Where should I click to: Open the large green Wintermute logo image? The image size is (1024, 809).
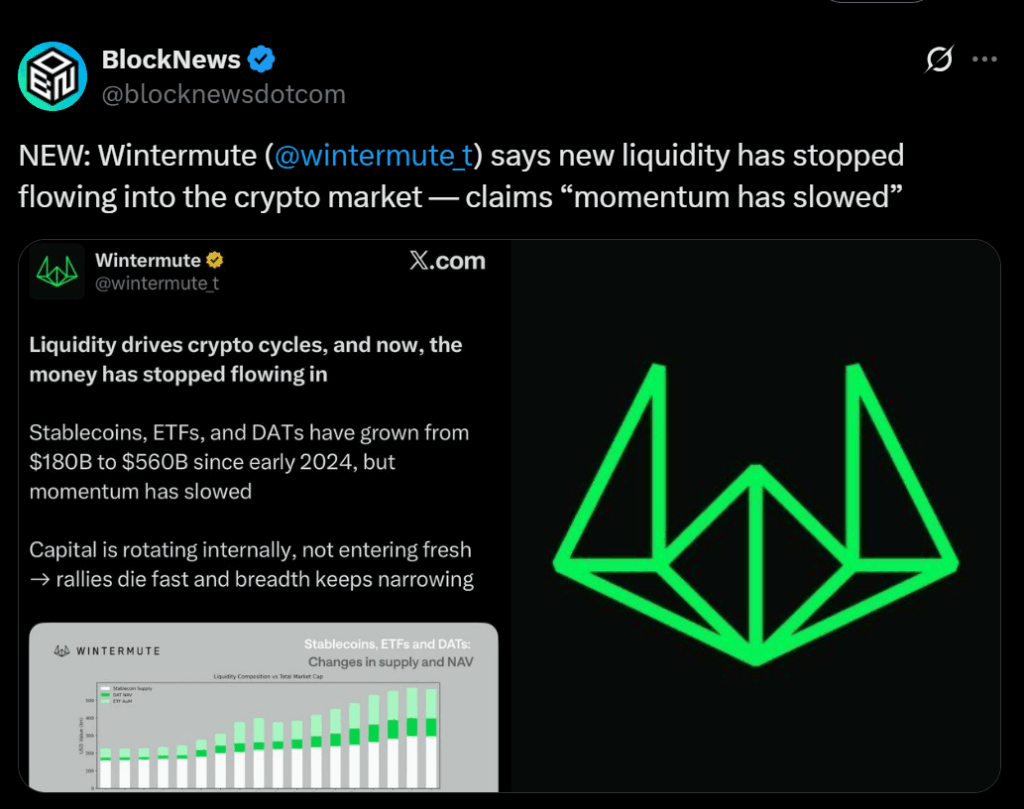pos(755,513)
